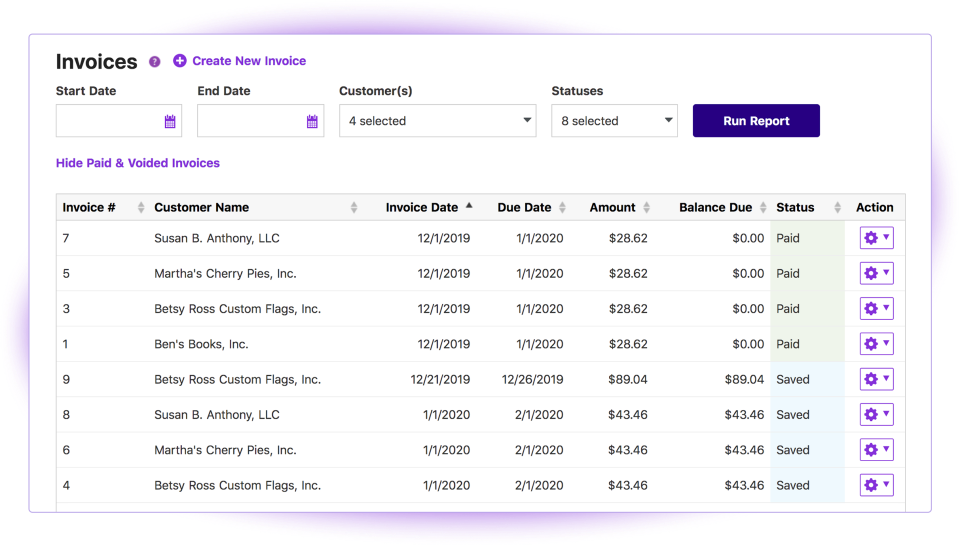Click Betsy Ross Custom Flags in invoice 9 row

(x=238, y=380)
